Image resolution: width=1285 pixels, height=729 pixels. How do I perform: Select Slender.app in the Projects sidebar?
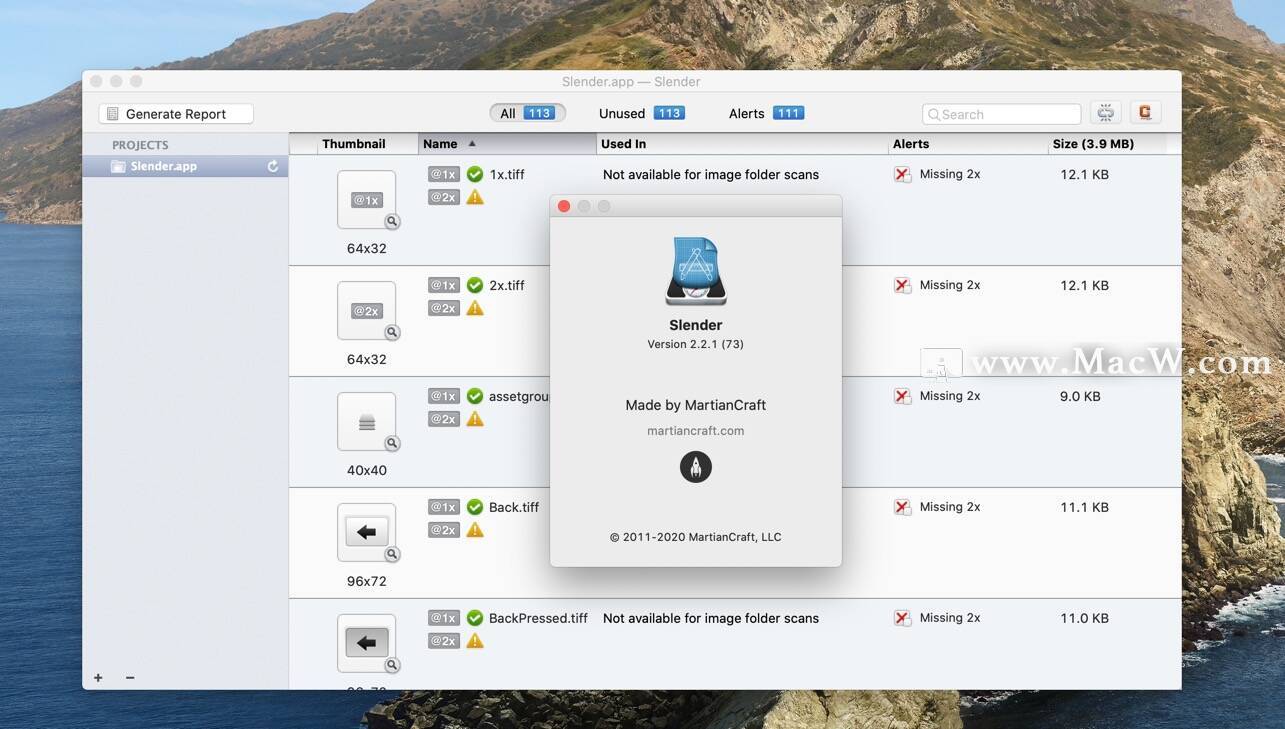click(x=164, y=166)
